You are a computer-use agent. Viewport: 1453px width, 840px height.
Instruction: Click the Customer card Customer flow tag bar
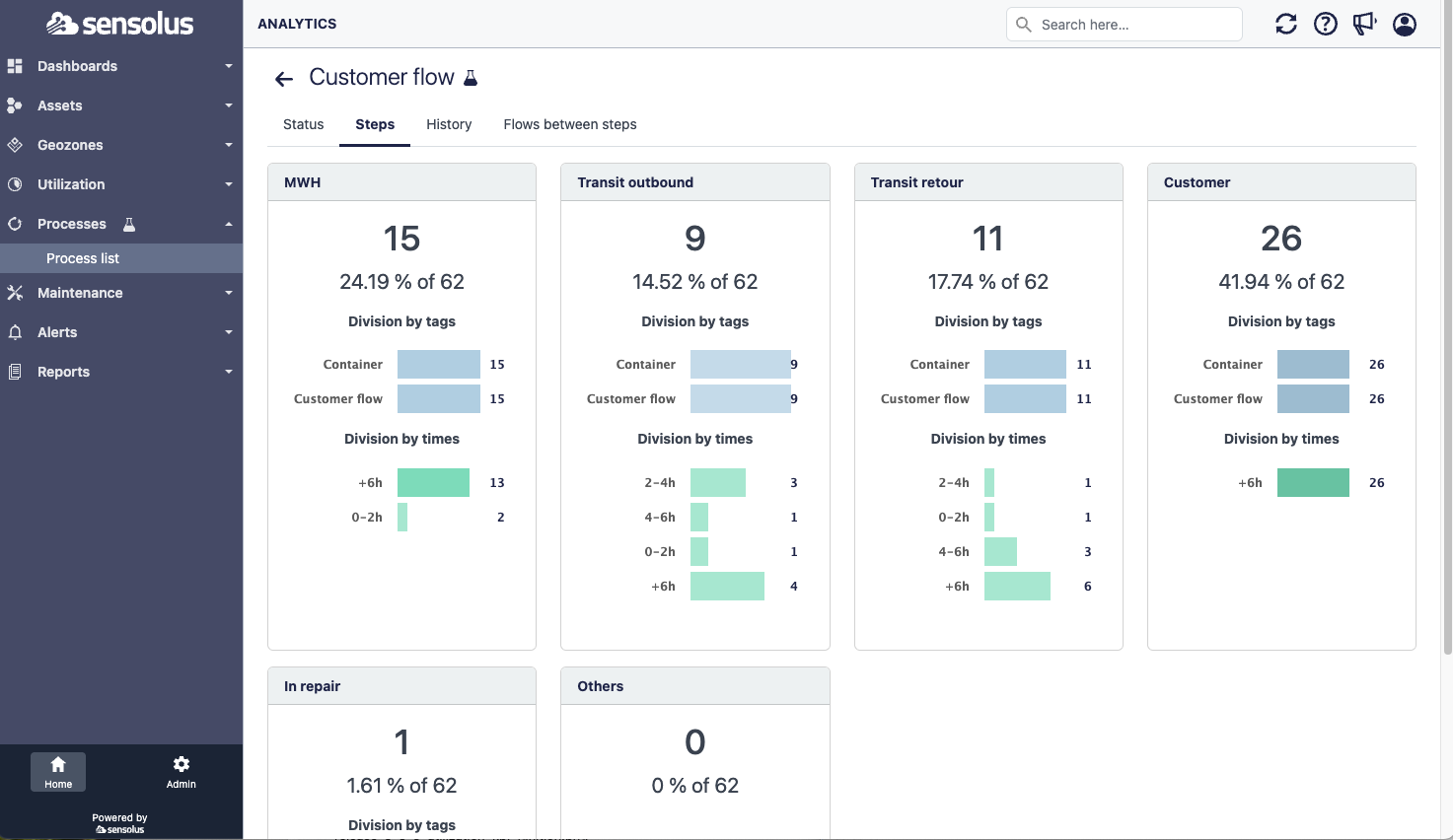click(1313, 398)
